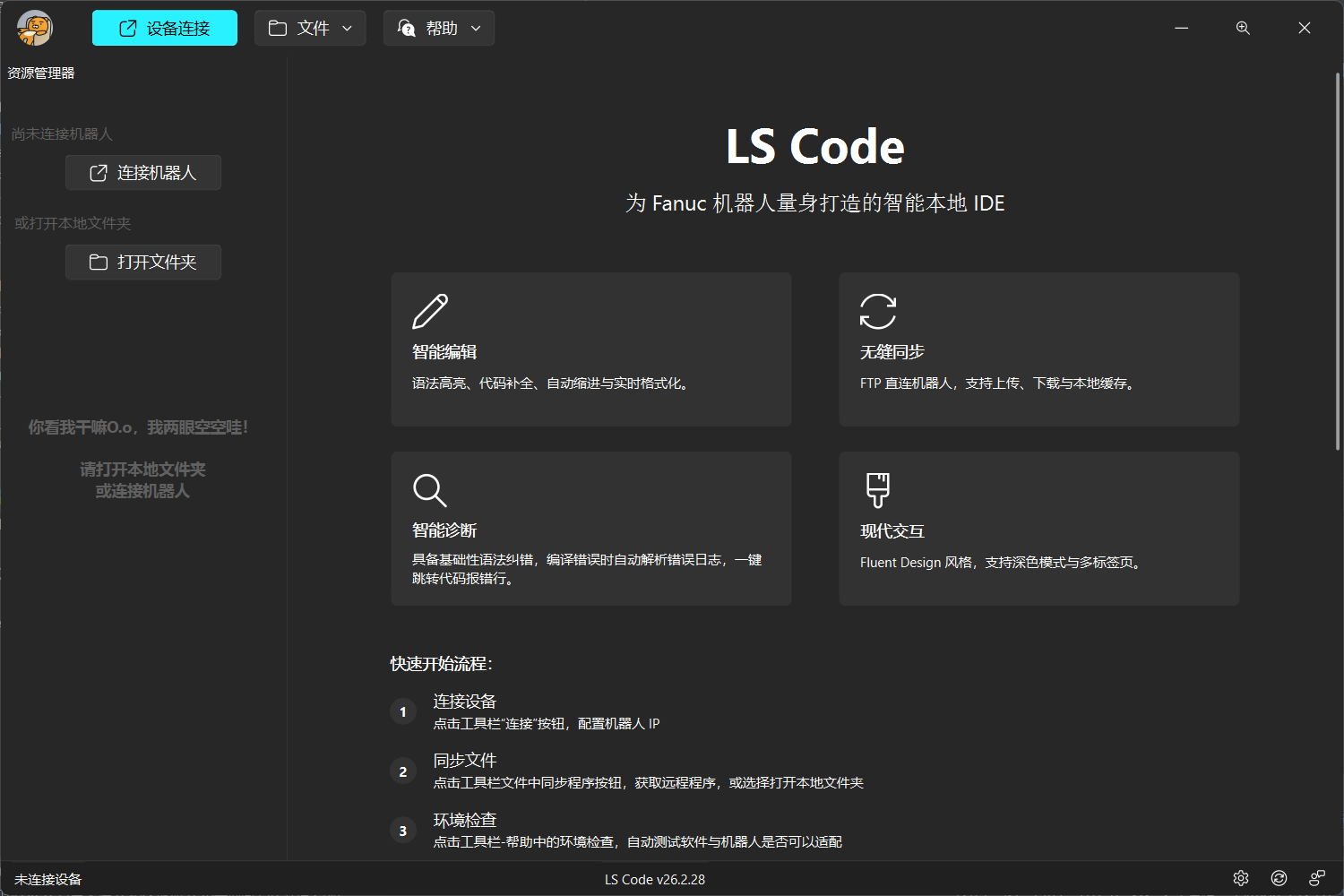The image size is (1344, 896).
Task: Click the circular refresh icon in the status bar
Action: pyautogui.click(x=1279, y=878)
